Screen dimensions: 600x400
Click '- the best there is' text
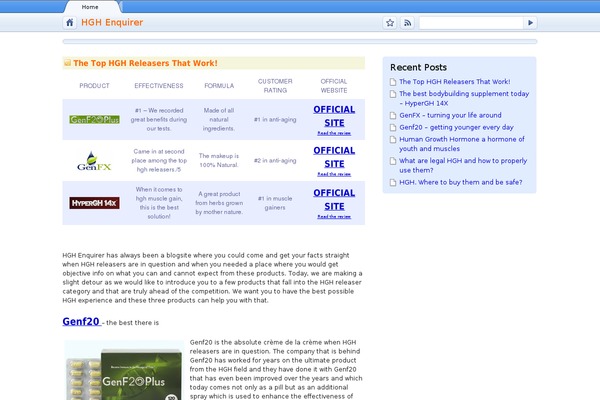pos(130,323)
